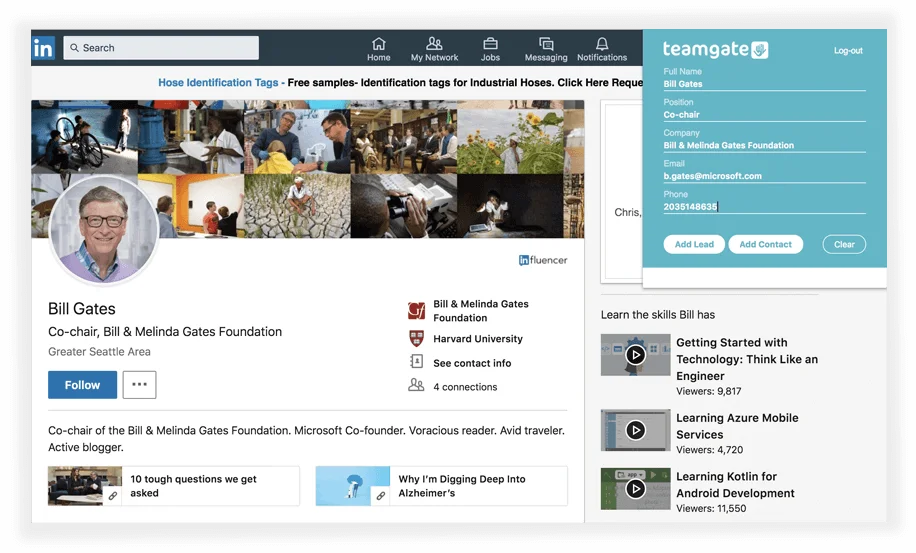Image resolution: width=916 pixels, height=553 pixels.
Task: Open Harvard University education link
Action: point(478,339)
